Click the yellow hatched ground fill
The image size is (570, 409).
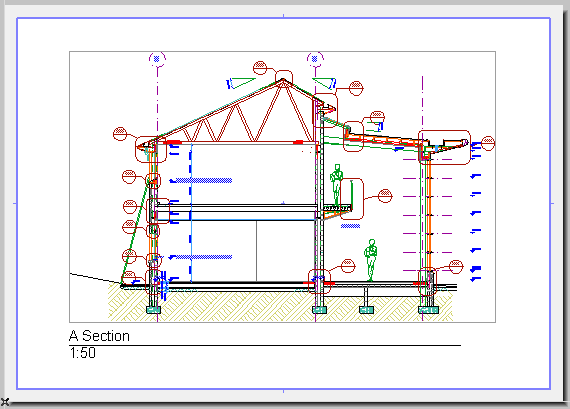(280, 306)
